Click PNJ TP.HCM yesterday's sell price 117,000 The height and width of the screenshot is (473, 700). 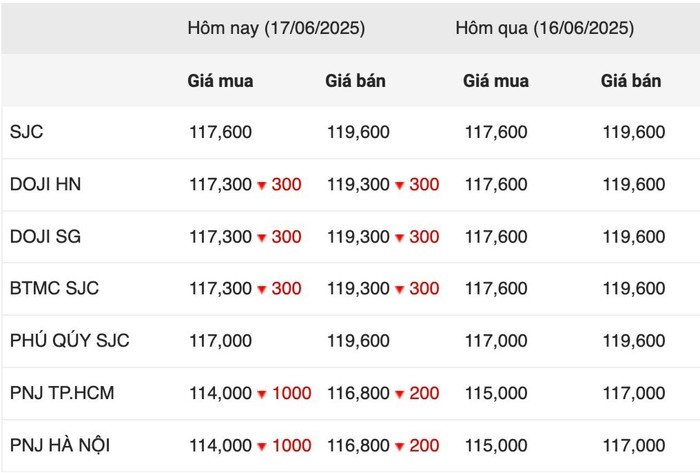coord(634,393)
